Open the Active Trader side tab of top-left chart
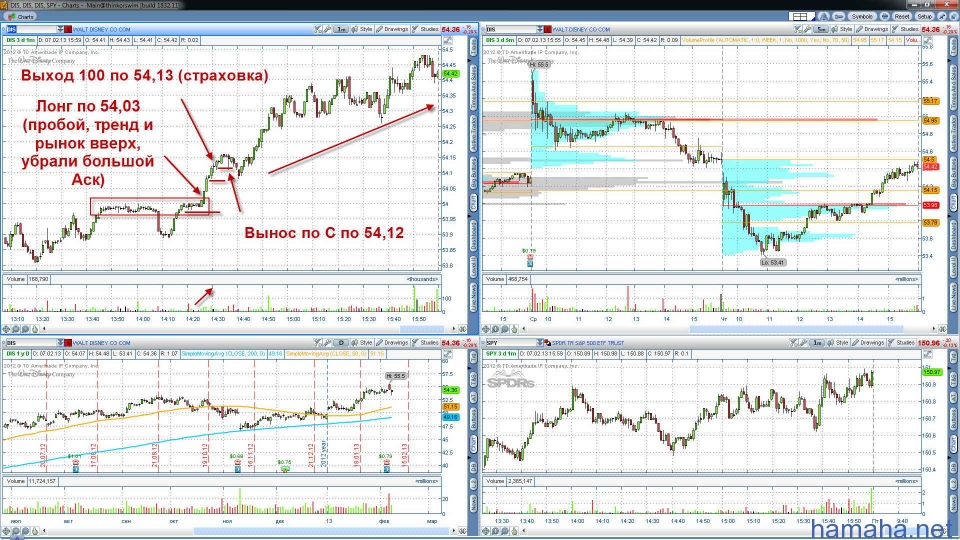 pyautogui.click(x=473, y=133)
